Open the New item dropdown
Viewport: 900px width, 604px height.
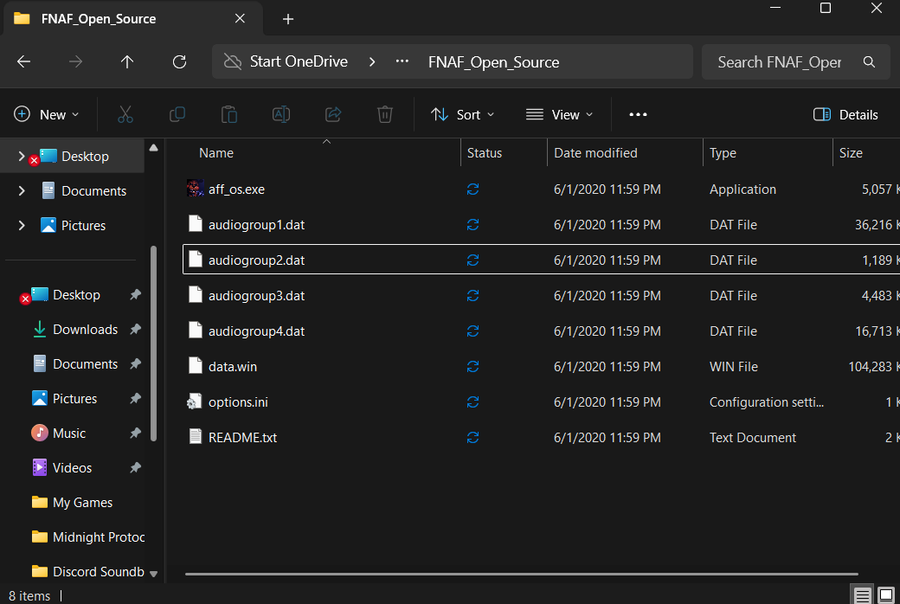[x=46, y=114]
